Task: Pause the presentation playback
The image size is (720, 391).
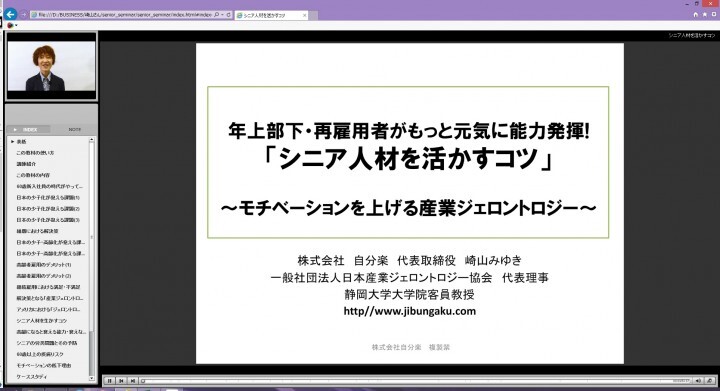Action: [109, 380]
